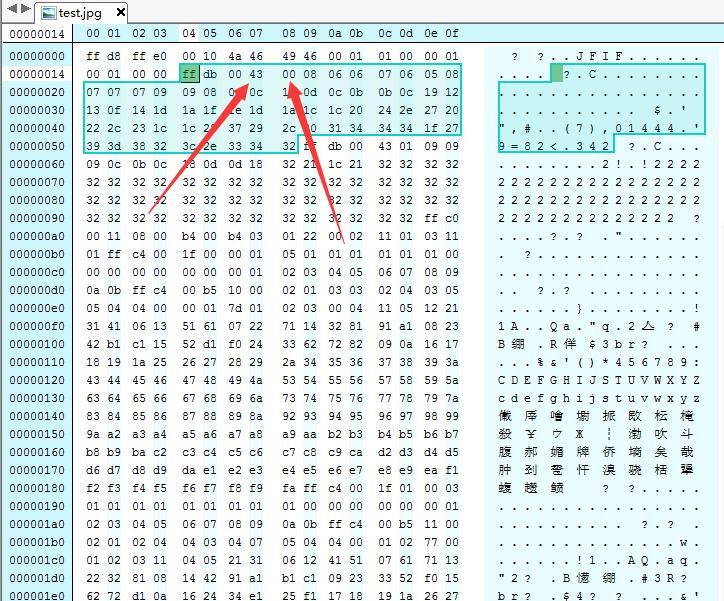
Task: Select offset row 00000020
Action: click(x=37, y=92)
